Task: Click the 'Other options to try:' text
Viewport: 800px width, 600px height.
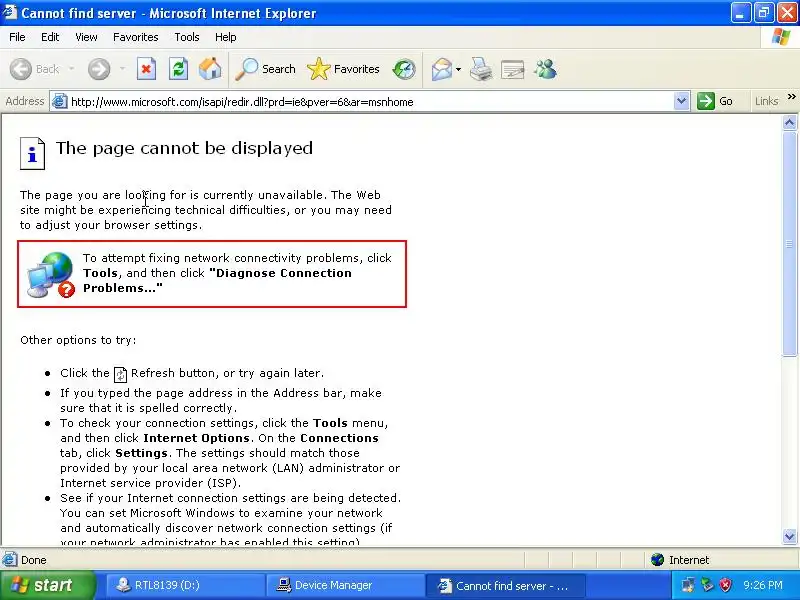Action: (78, 340)
